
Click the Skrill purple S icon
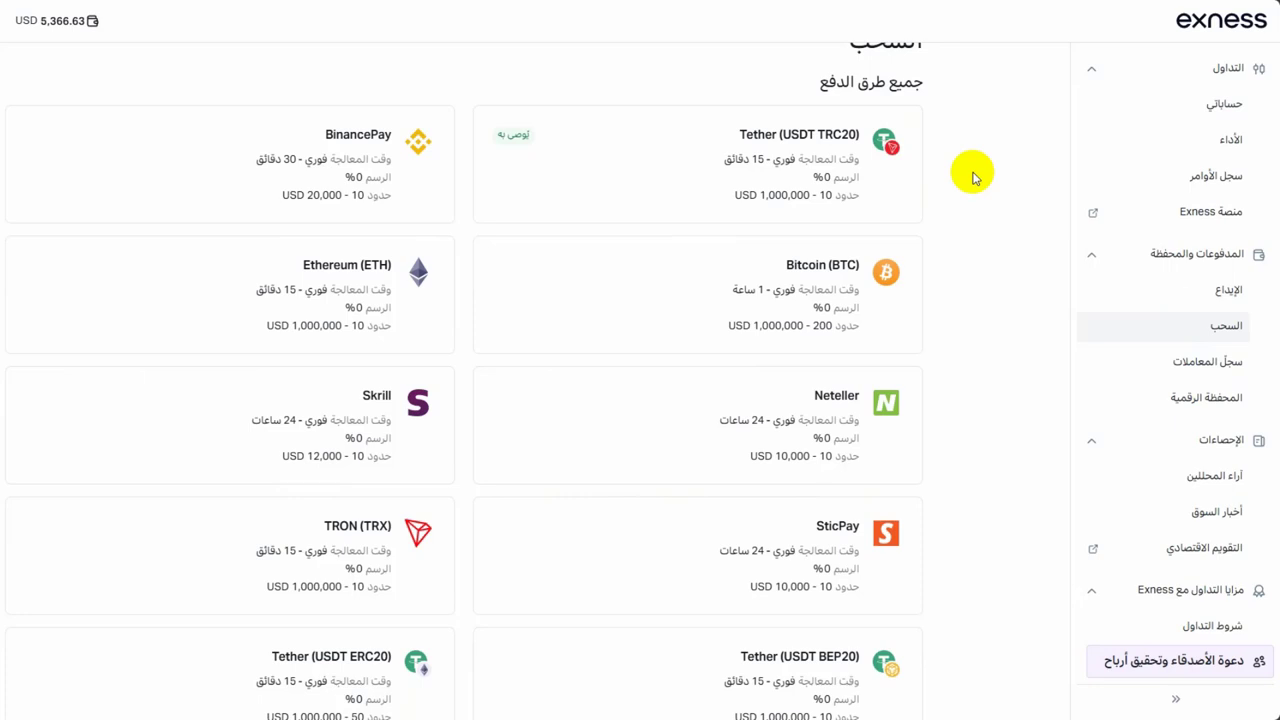(418, 402)
